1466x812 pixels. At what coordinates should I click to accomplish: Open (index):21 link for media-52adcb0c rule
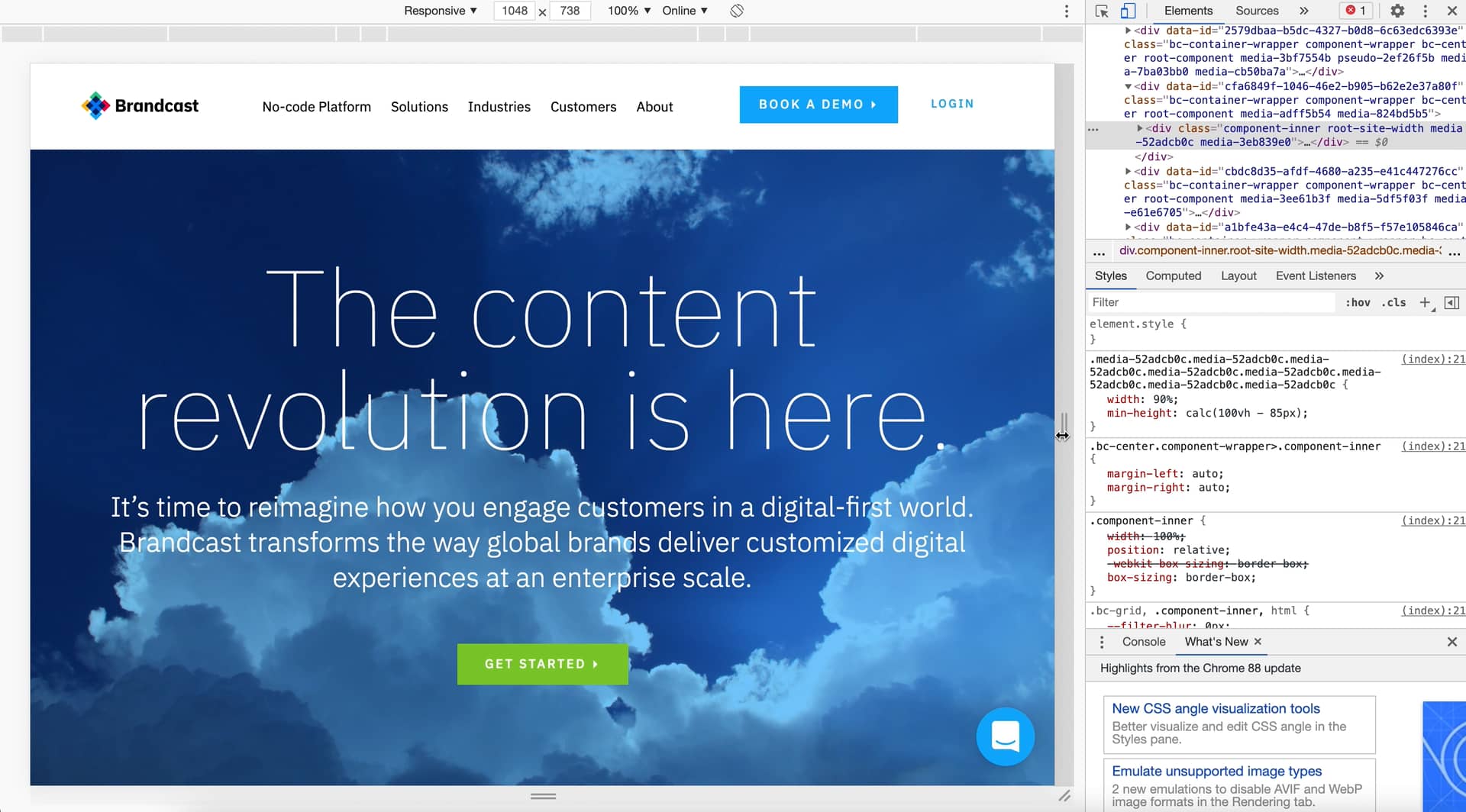point(1433,359)
